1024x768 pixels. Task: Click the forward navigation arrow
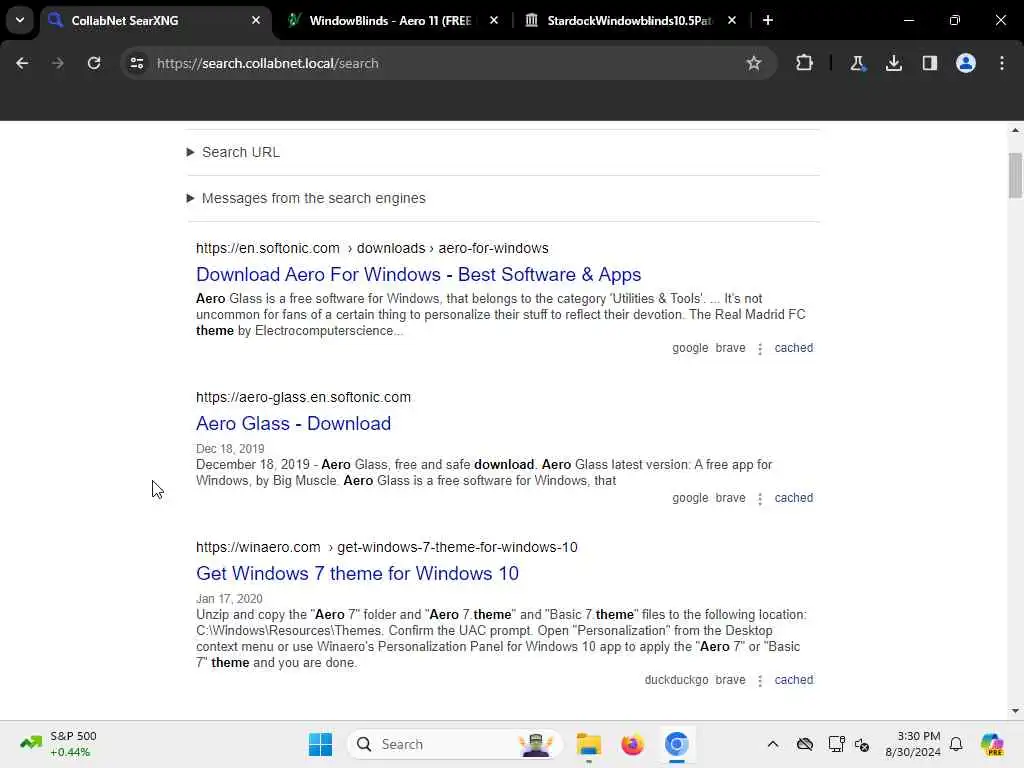tap(57, 63)
